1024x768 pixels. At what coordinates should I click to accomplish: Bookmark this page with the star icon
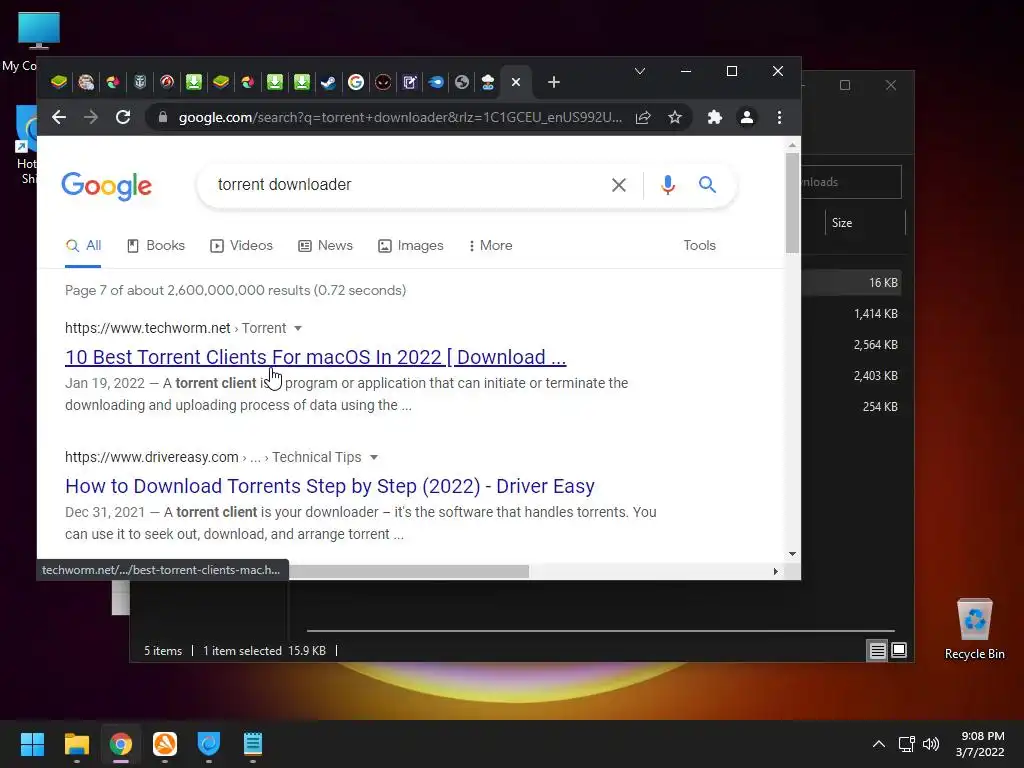(675, 118)
